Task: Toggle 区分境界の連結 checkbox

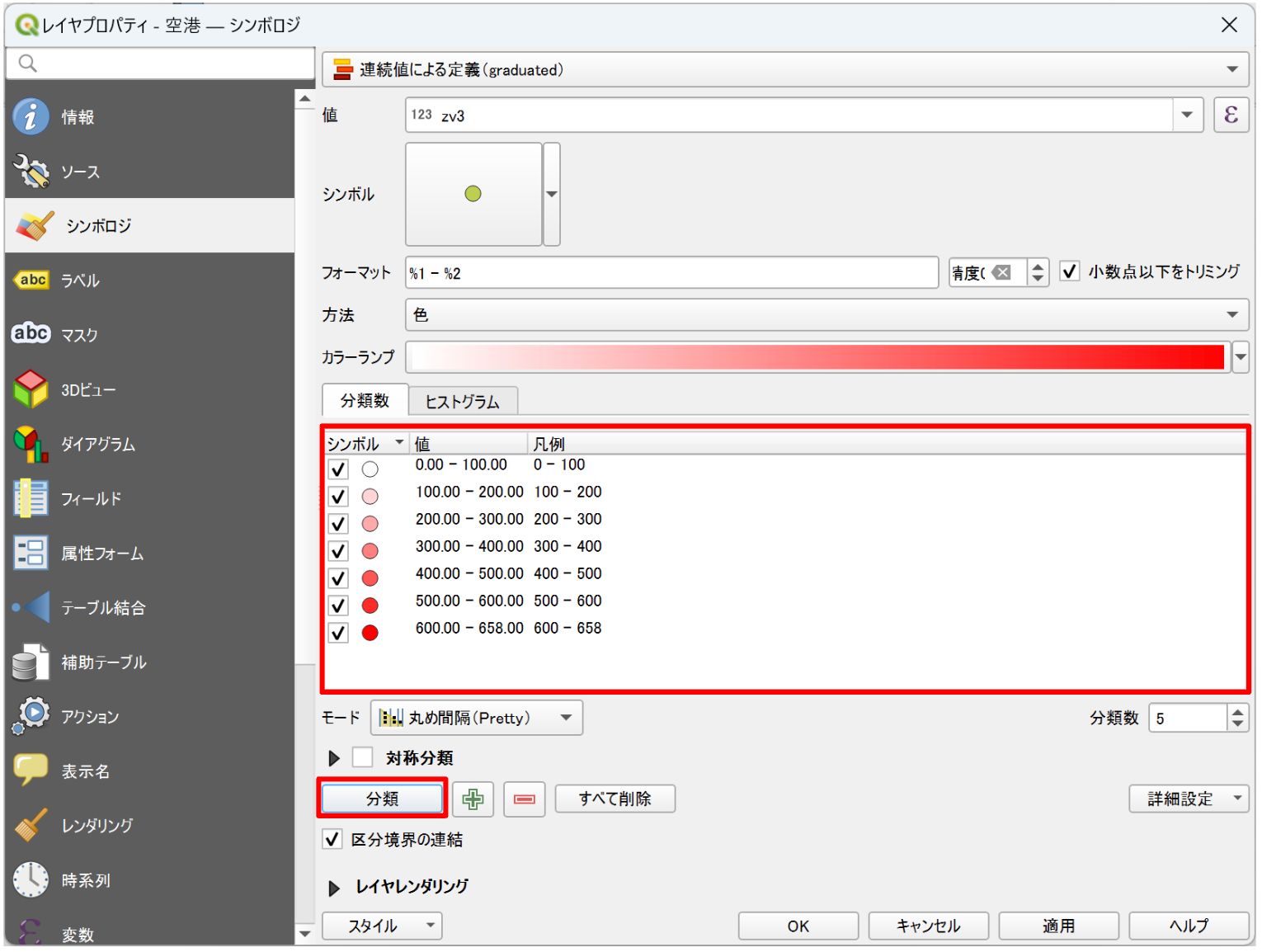Action: coord(332,839)
